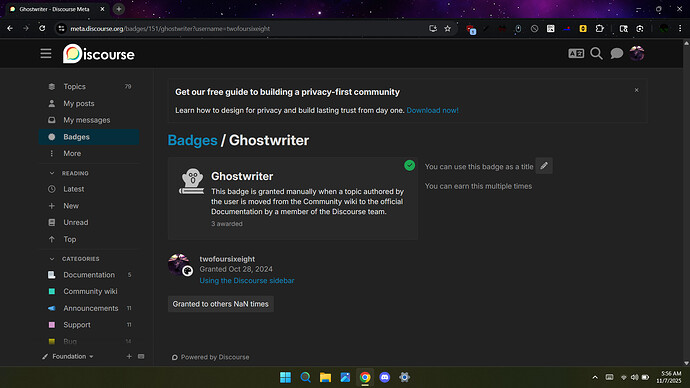
Task: Open Discord from the taskbar
Action: pos(385,377)
